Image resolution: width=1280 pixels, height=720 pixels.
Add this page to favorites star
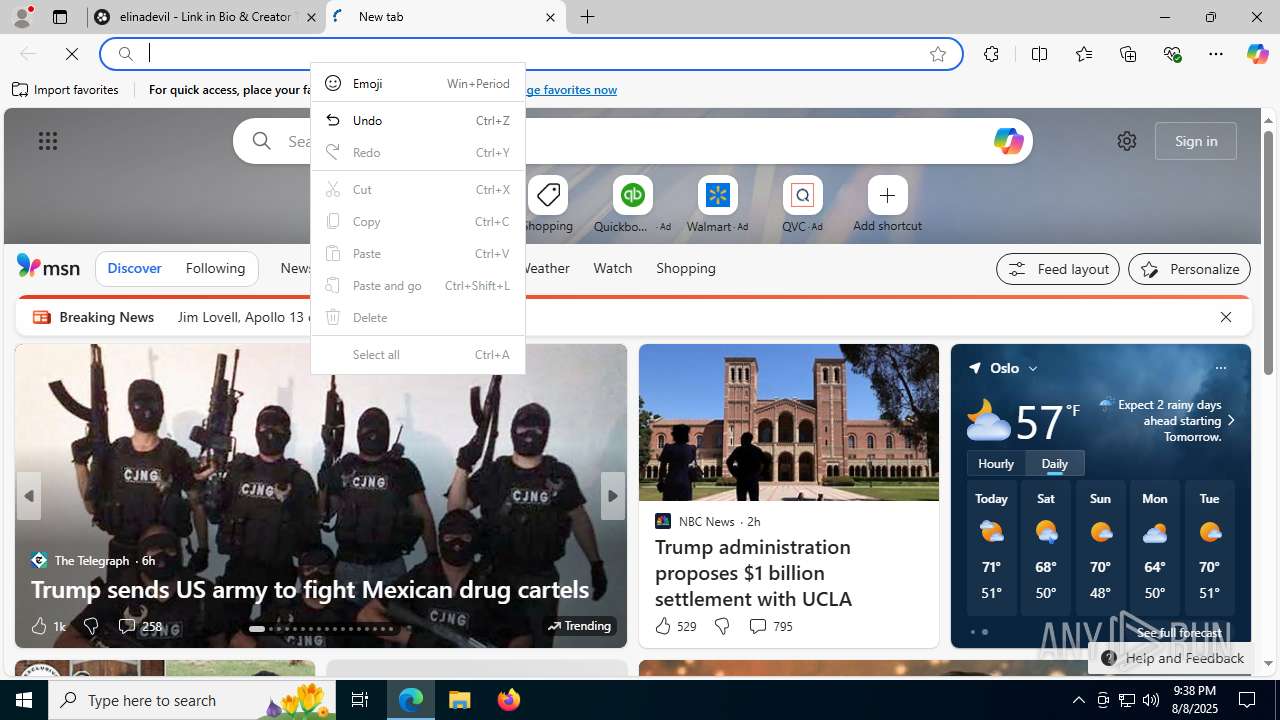(937, 54)
